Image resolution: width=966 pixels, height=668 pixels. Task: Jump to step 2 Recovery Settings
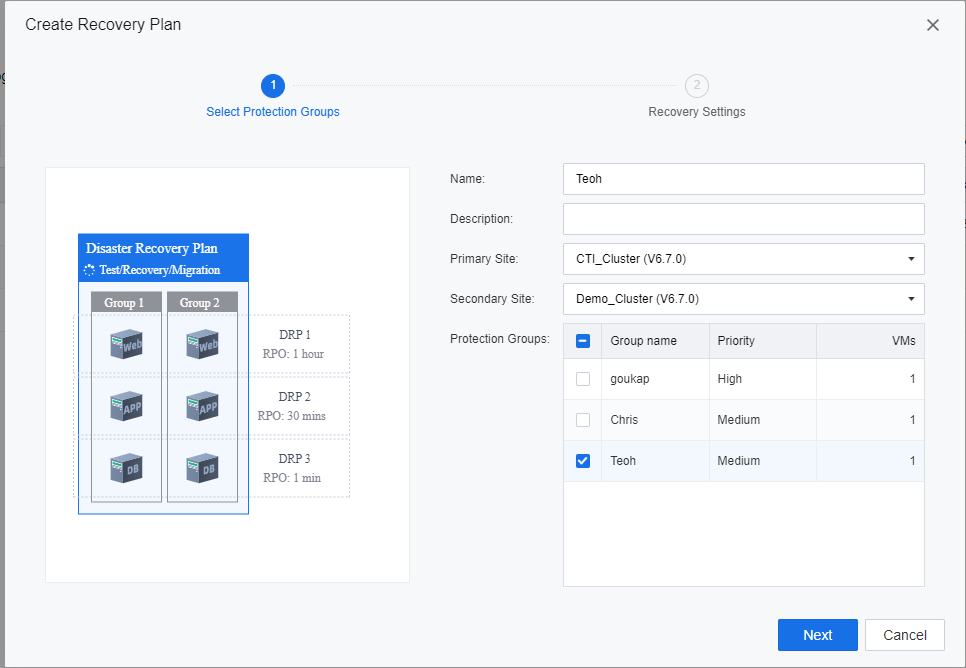[x=697, y=86]
